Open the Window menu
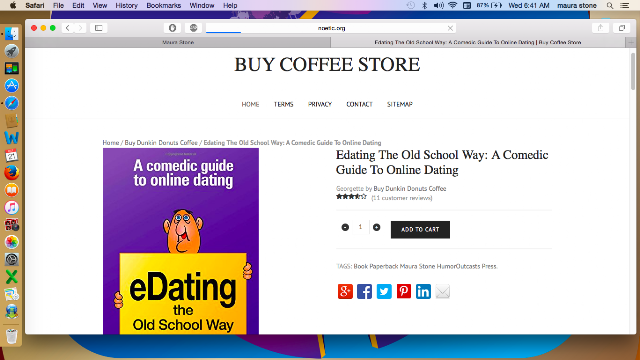This screenshot has height=360, width=640. pyautogui.click(x=202, y=5)
